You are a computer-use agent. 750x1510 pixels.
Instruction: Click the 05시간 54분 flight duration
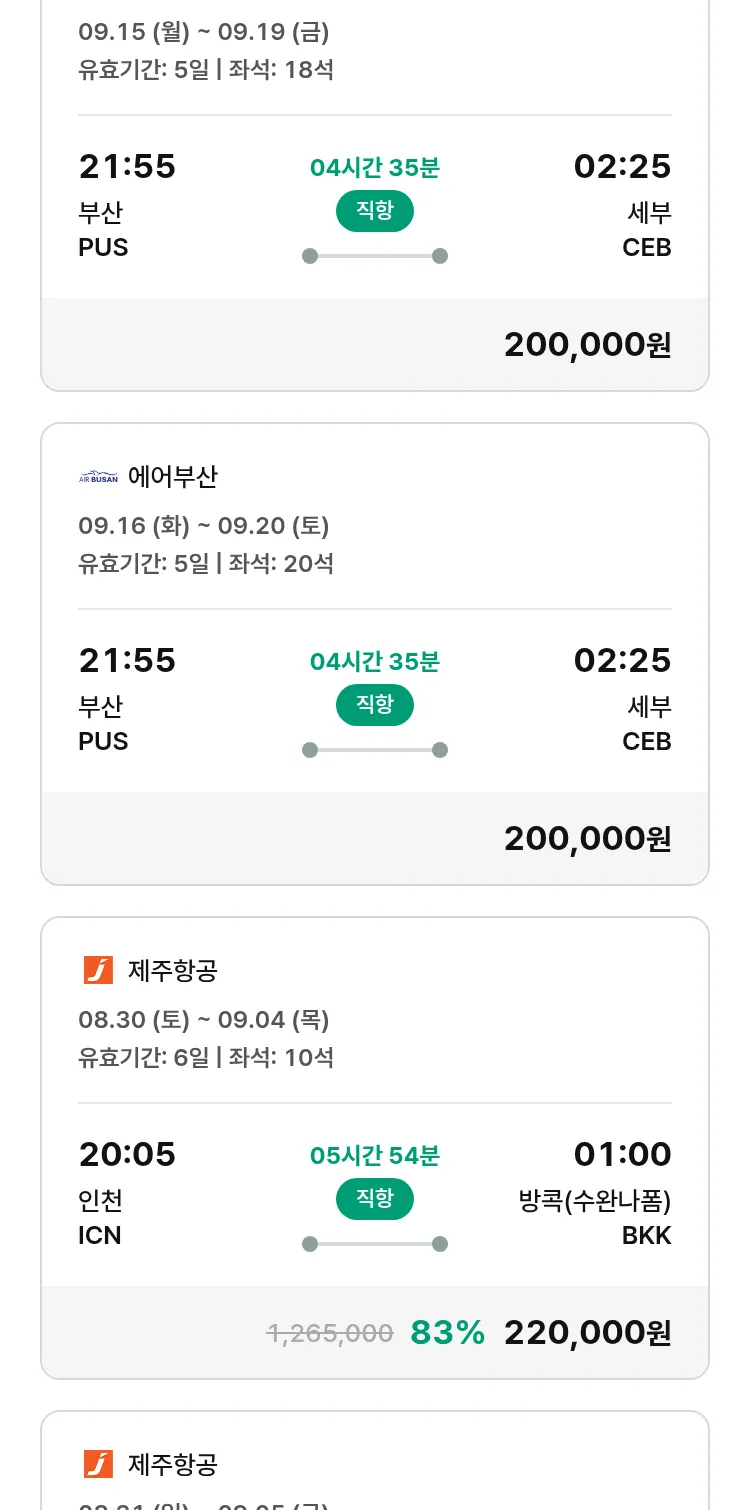click(374, 1156)
